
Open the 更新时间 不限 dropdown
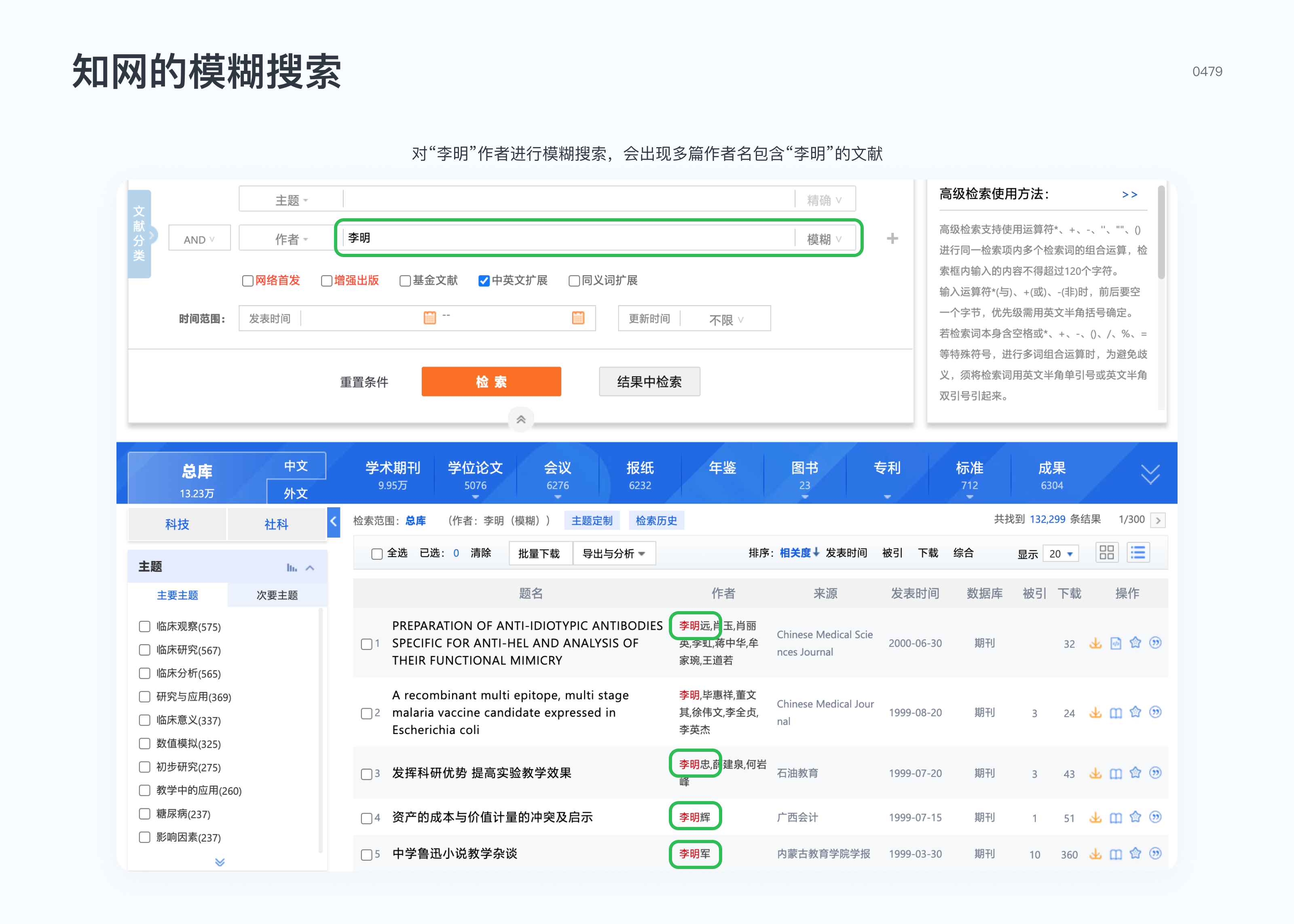pyautogui.click(x=726, y=319)
